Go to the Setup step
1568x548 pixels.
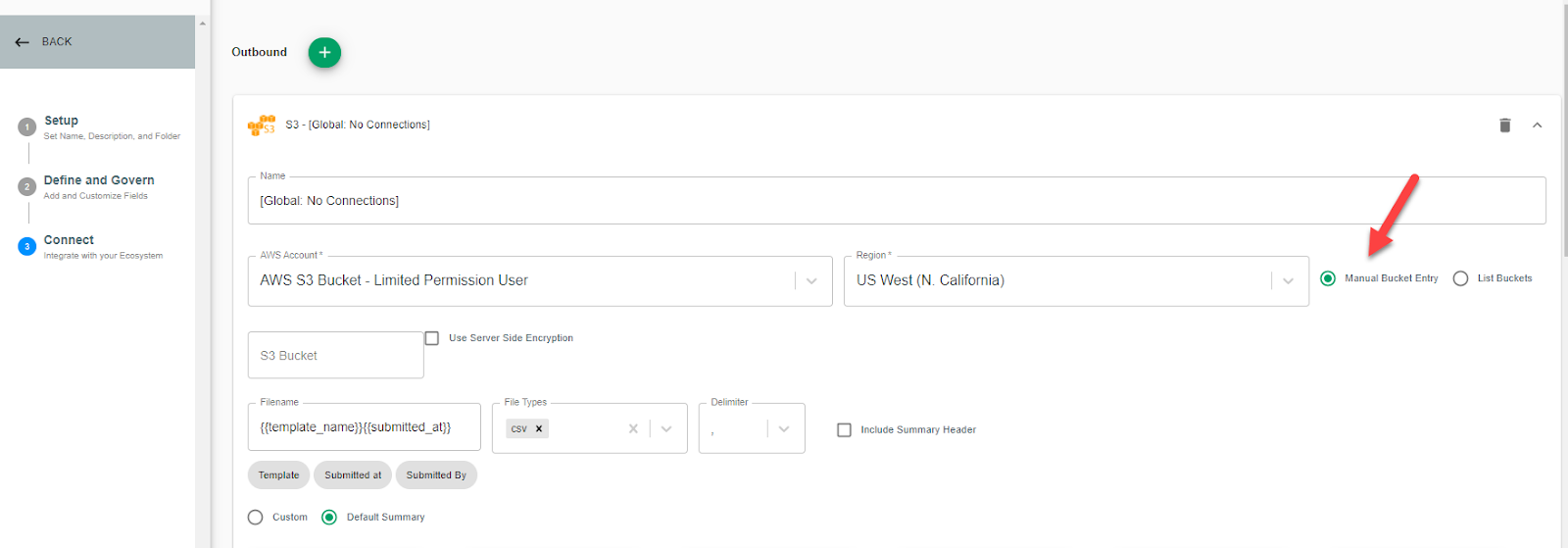click(61, 121)
